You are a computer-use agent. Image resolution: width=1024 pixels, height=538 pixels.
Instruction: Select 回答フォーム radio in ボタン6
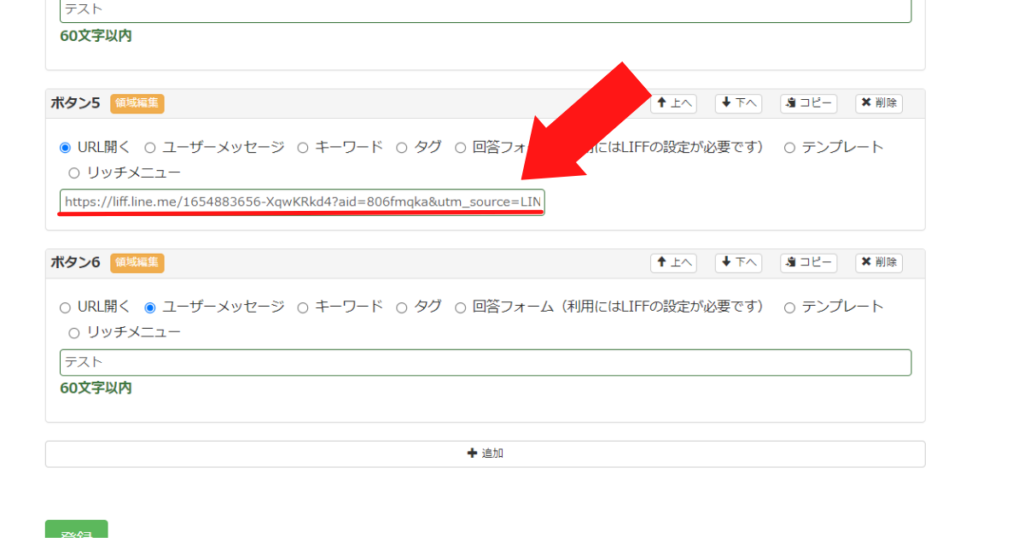tap(460, 308)
